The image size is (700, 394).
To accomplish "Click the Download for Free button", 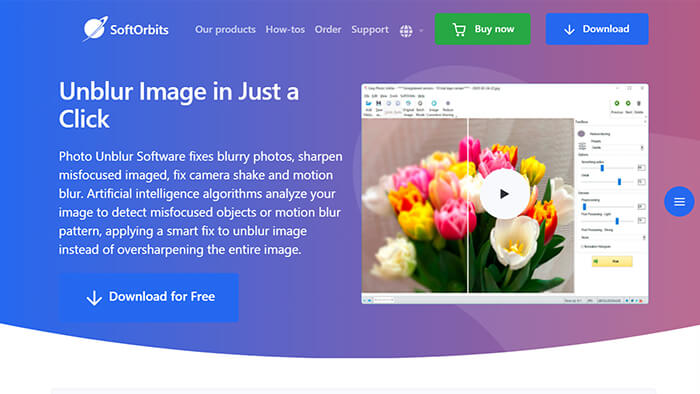I will click(x=149, y=297).
